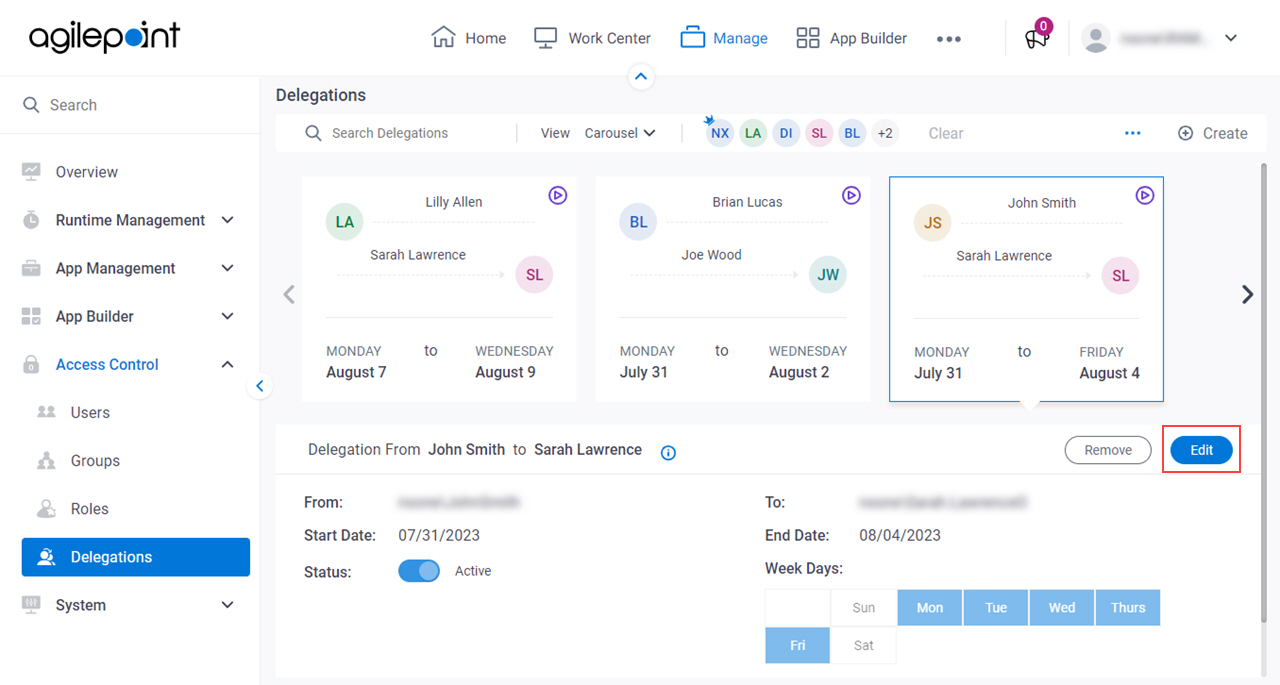
Task: Toggle the Mon week day
Action: 930,608
